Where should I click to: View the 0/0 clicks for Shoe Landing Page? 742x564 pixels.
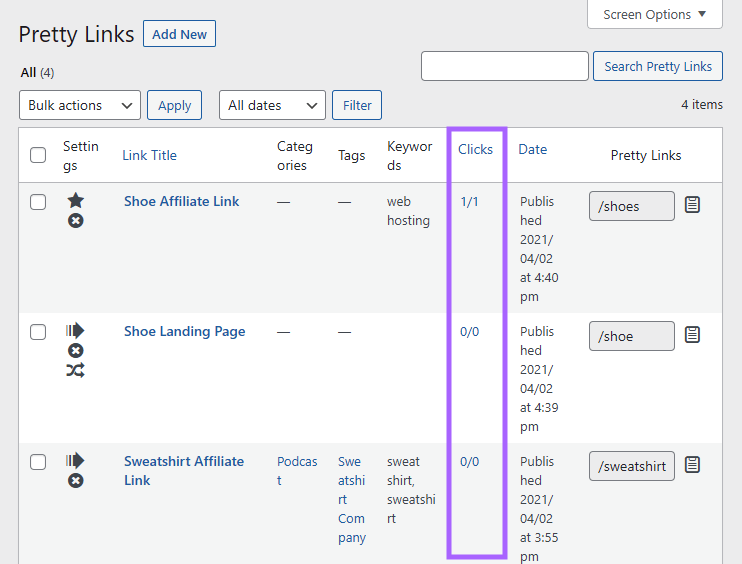(x=469, y=332)
